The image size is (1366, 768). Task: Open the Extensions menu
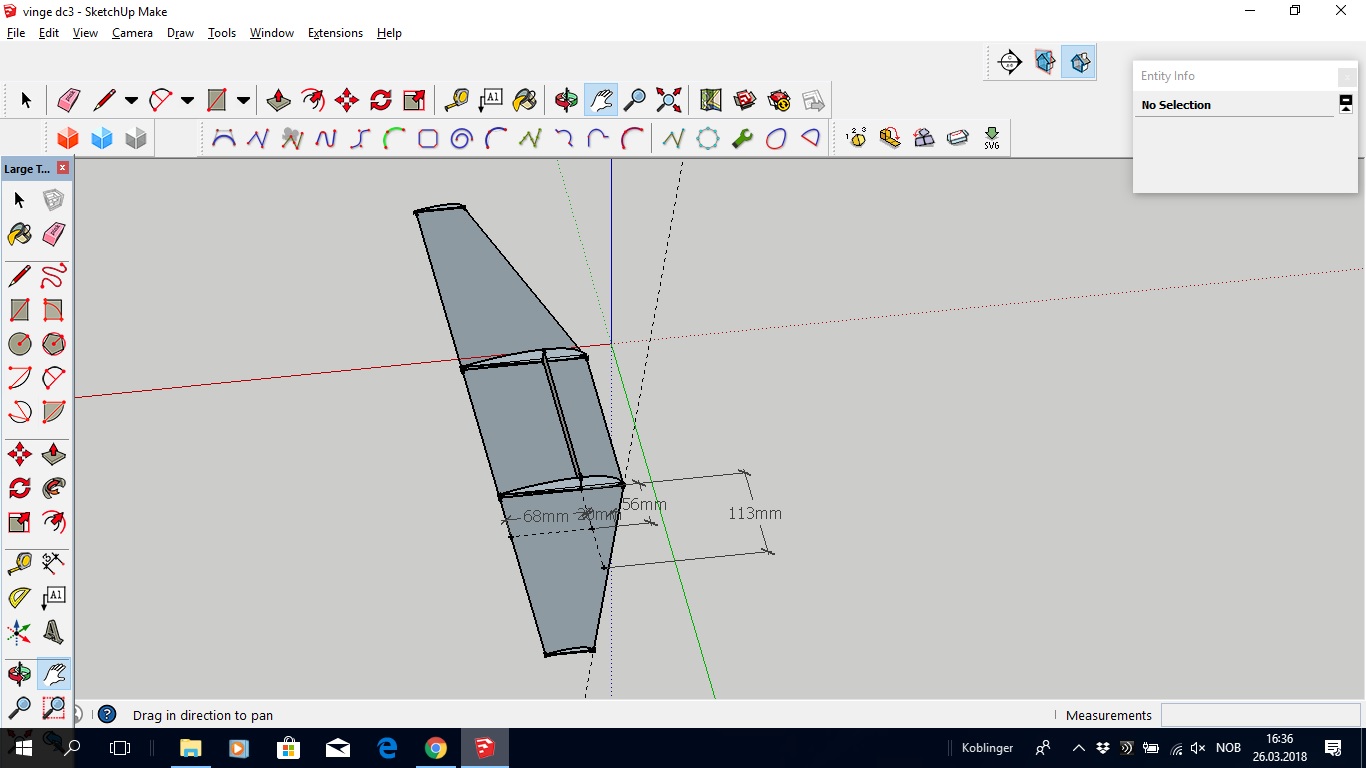coord(335,33)
